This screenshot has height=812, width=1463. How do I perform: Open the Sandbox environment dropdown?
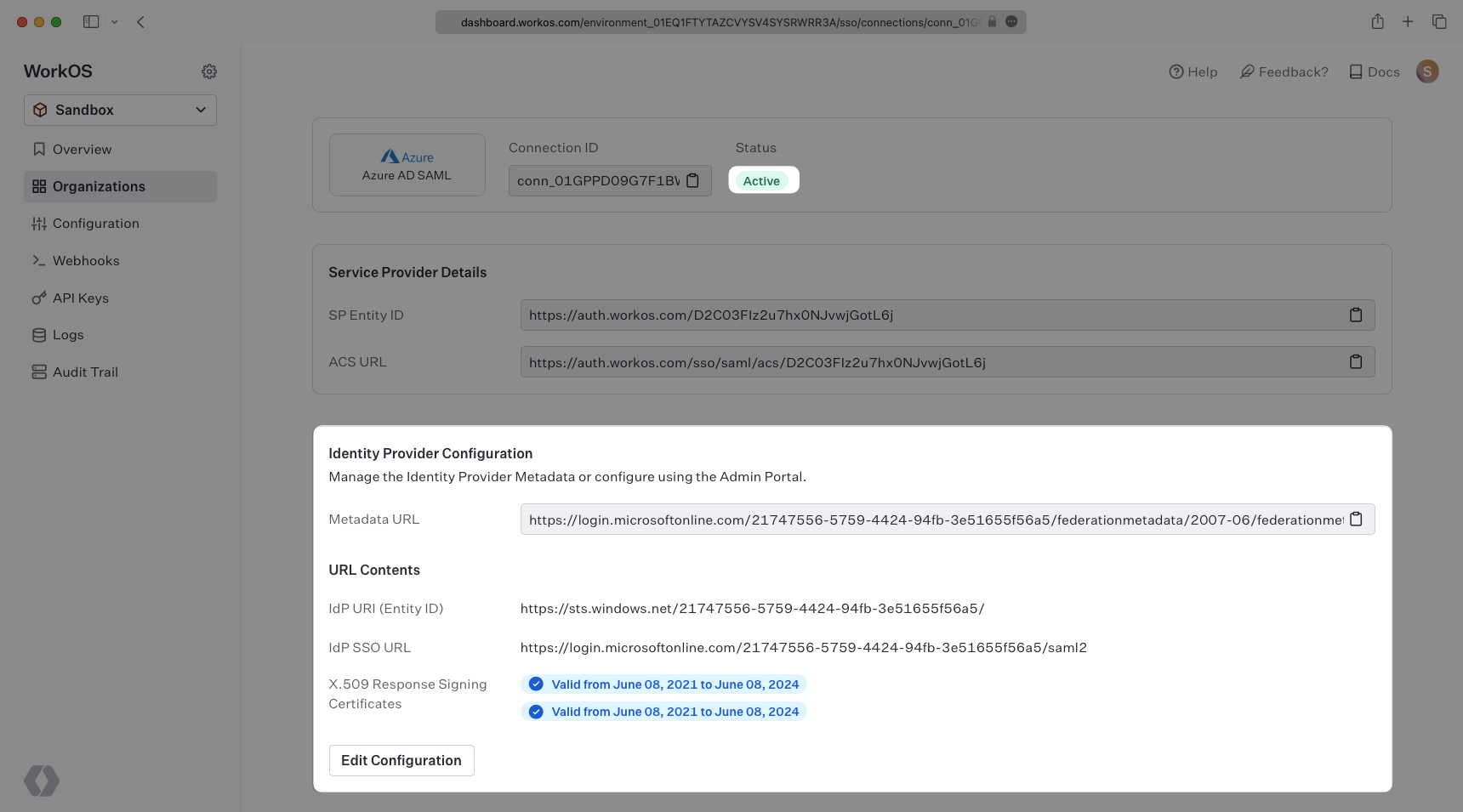(x=120, y=110)
